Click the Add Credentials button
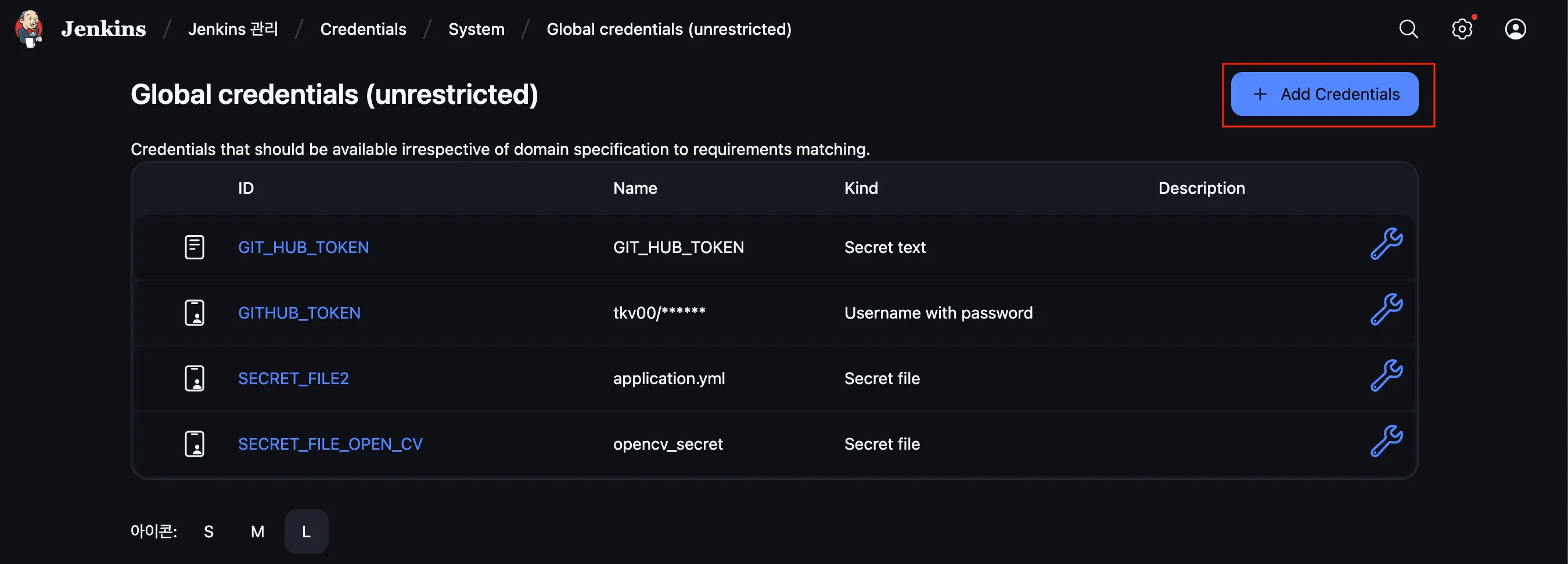 tap(1325, 95)
